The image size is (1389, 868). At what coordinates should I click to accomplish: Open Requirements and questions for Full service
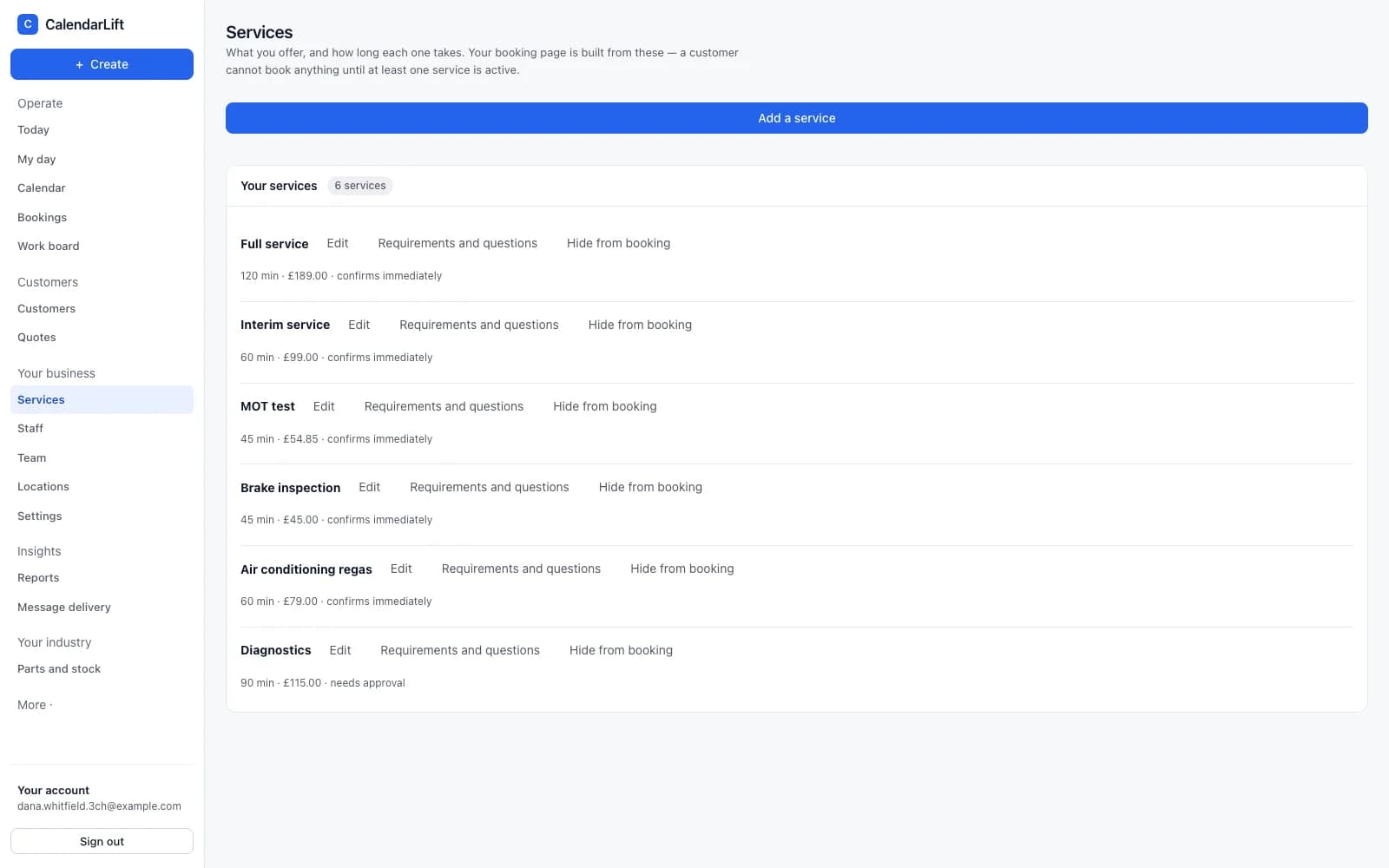[x=458, y=243]
